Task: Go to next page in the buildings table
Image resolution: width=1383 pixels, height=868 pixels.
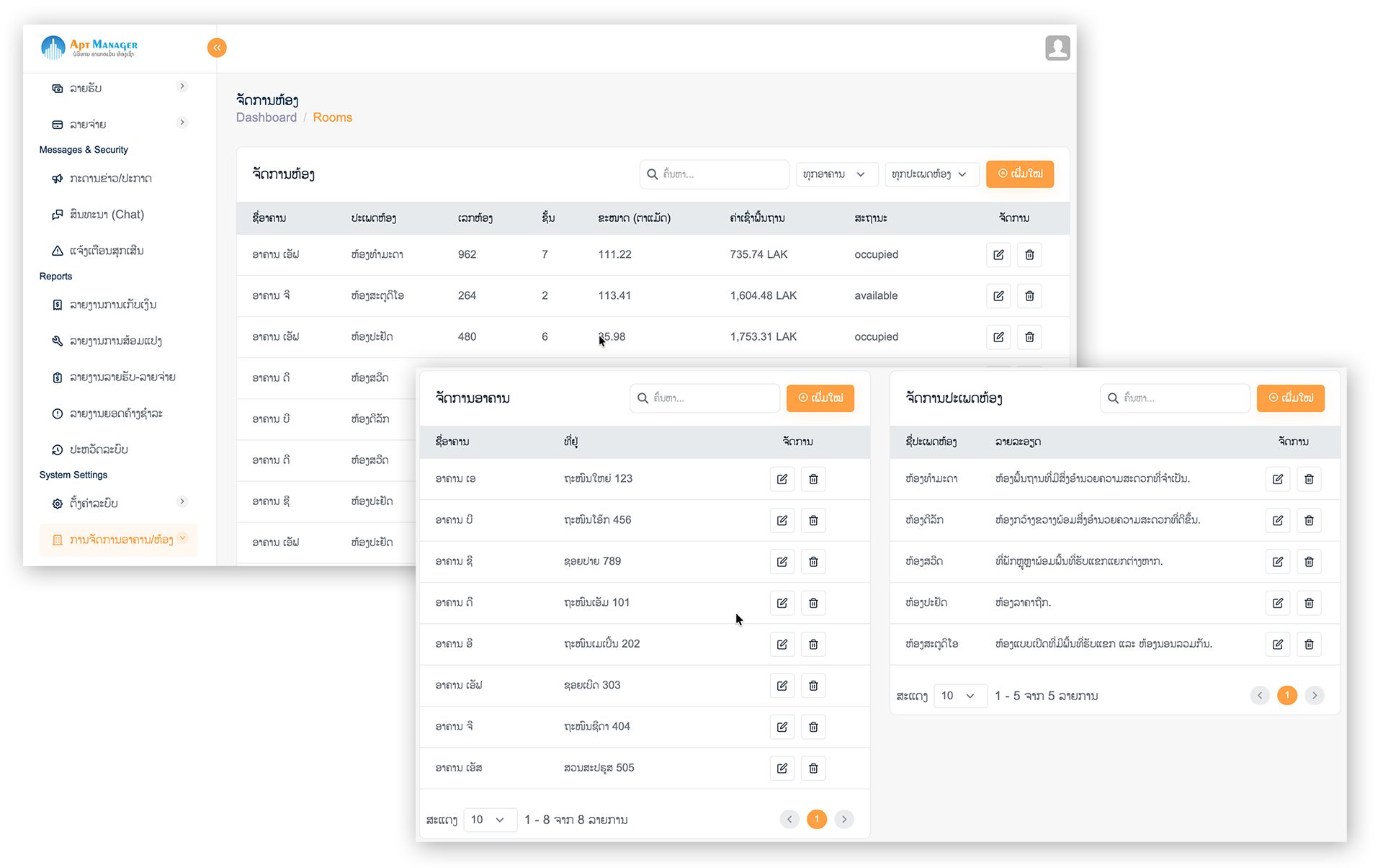Action: point(844,820)
